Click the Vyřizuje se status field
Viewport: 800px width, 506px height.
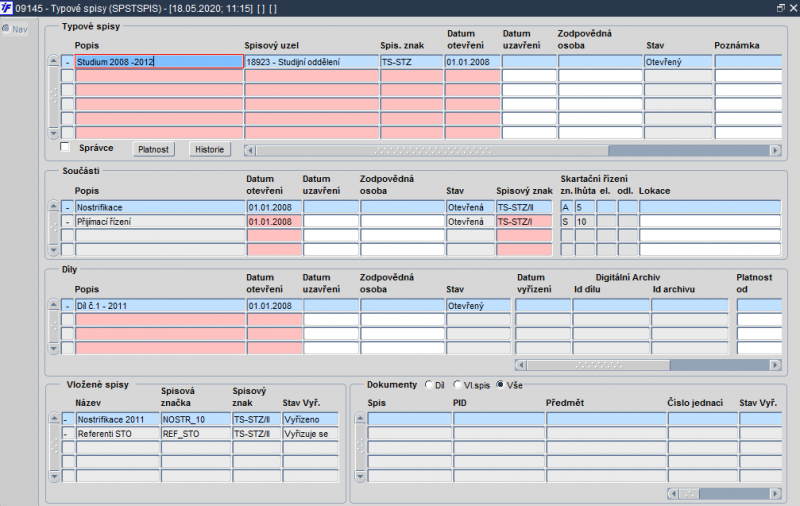(310, 434)
